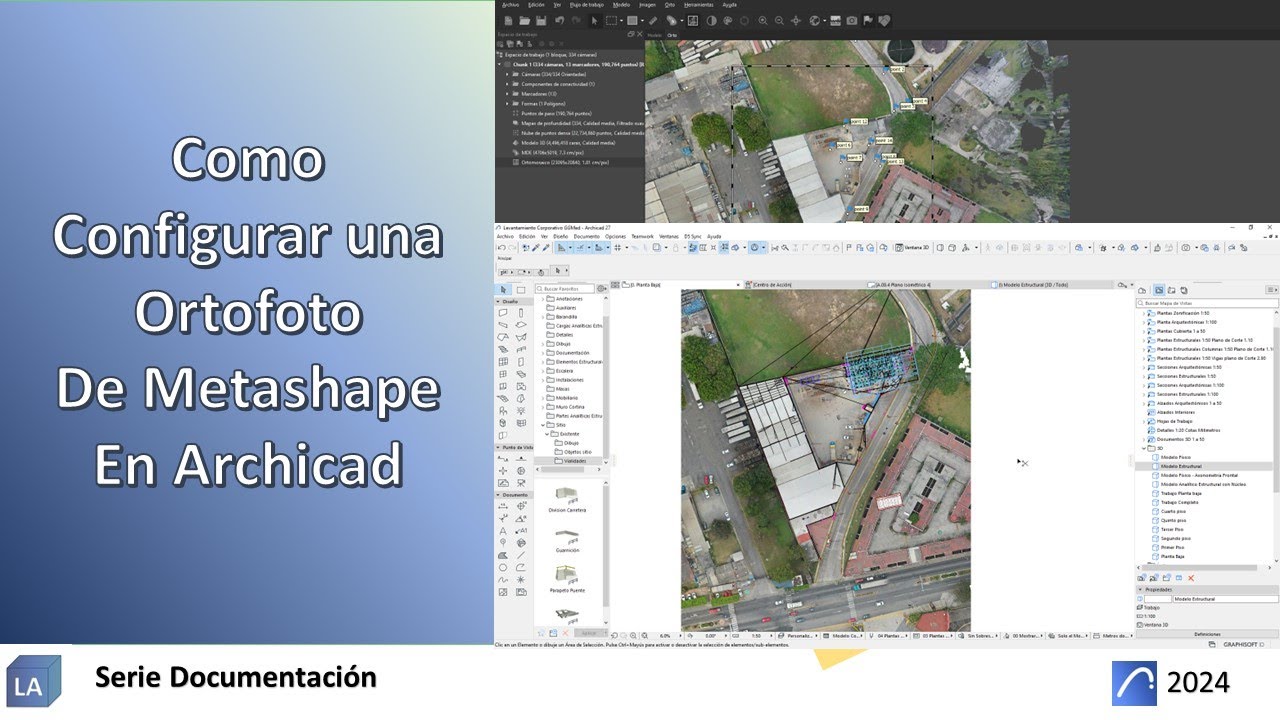This screenshot has width=1280, height=720.
Task: Open Teamwork menu in Archicad
Action: coord(641,236)
